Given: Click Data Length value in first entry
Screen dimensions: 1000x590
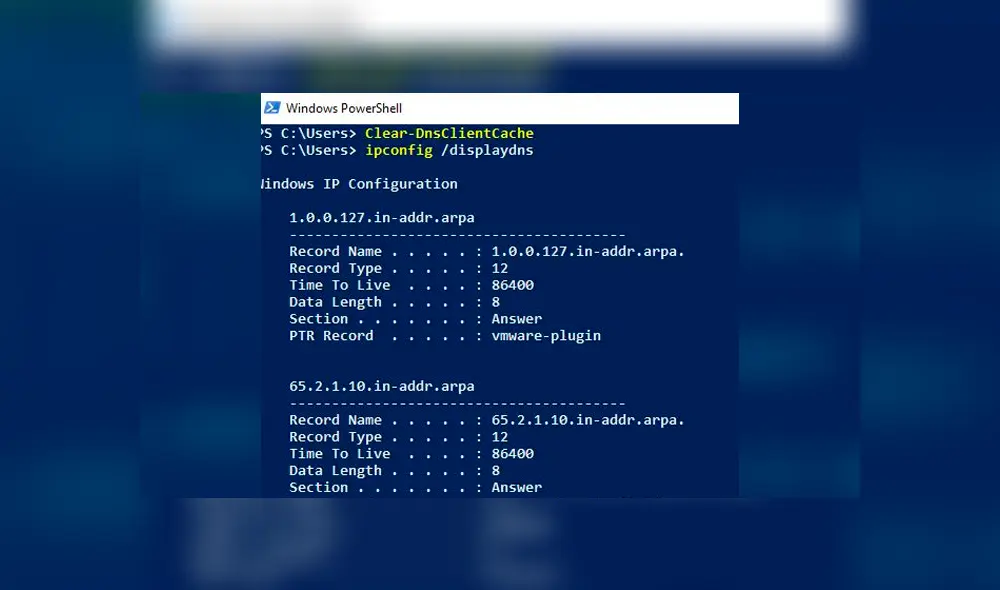Looking at the screenshot, I should (496, 302).
